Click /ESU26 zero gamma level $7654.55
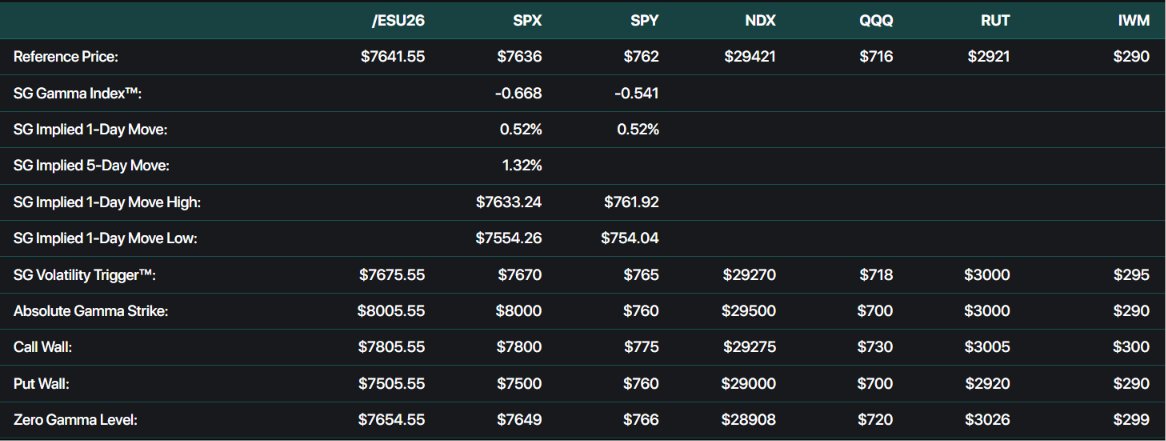 393,420
